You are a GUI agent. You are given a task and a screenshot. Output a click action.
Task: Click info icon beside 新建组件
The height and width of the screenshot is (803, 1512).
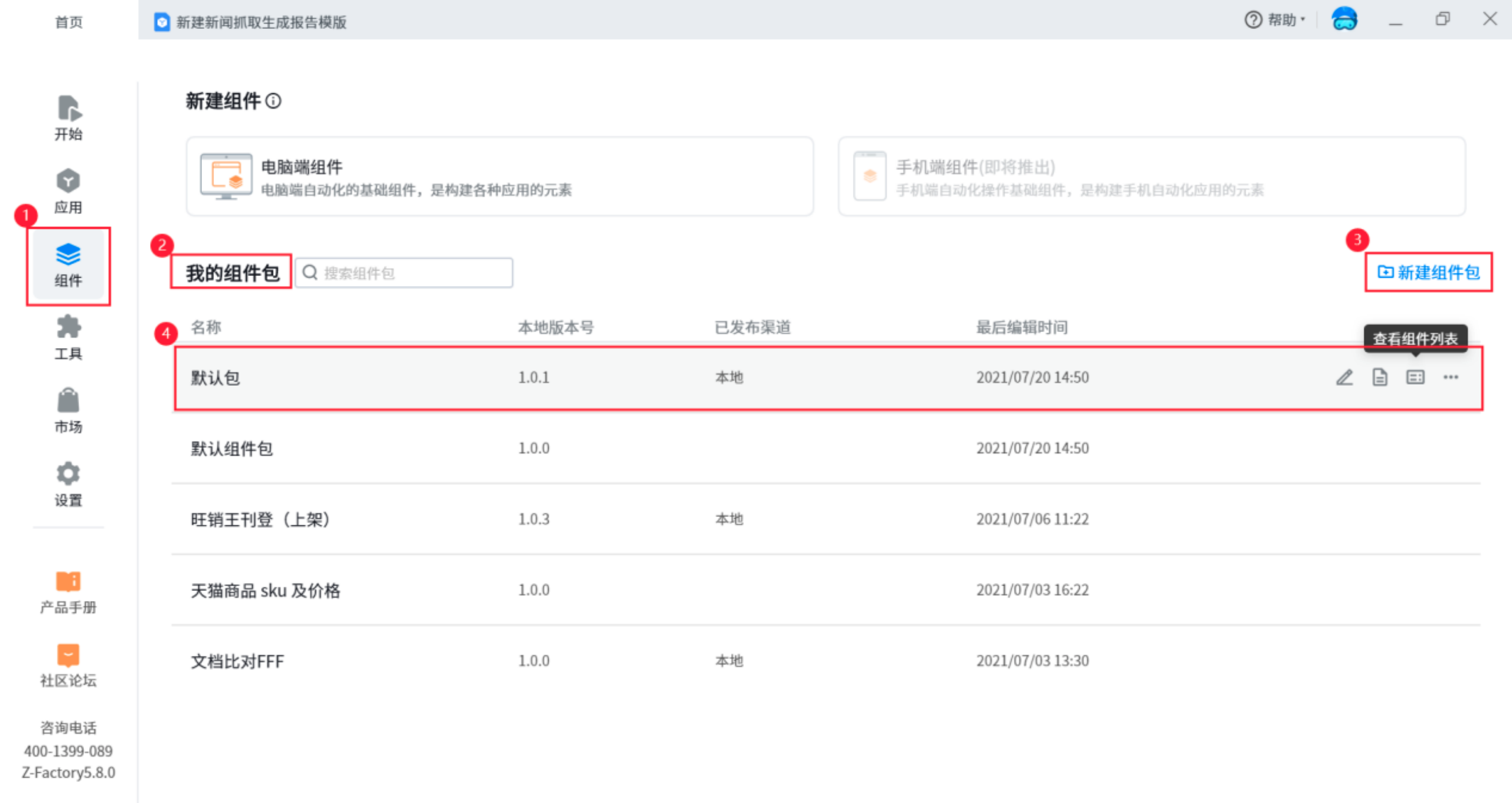(x=273, y=101)
